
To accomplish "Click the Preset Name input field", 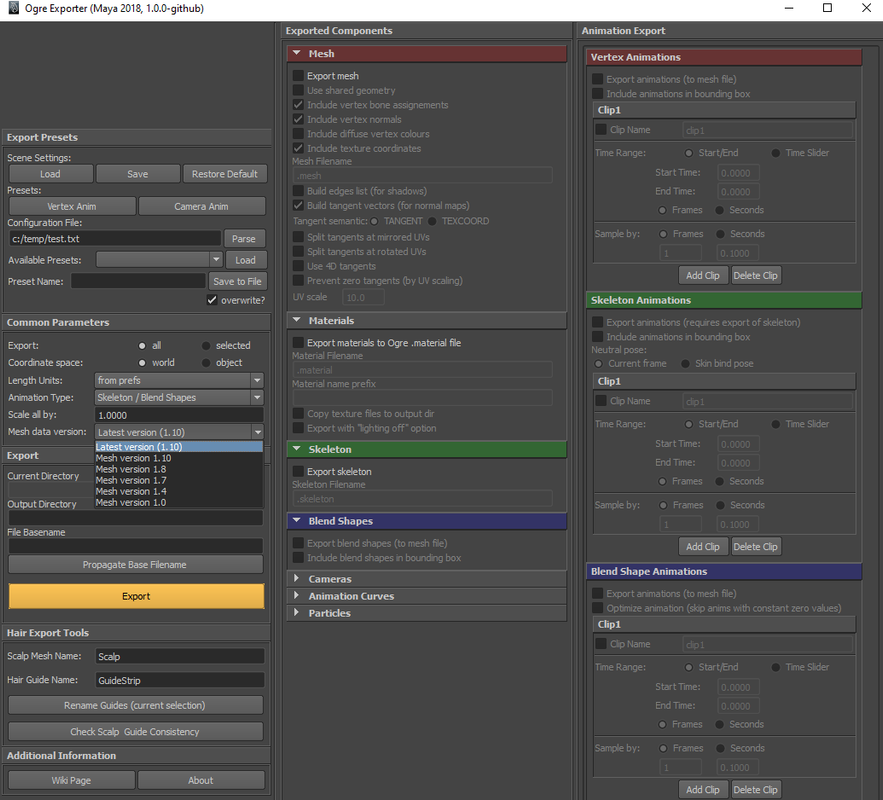I will coord(138,281).
